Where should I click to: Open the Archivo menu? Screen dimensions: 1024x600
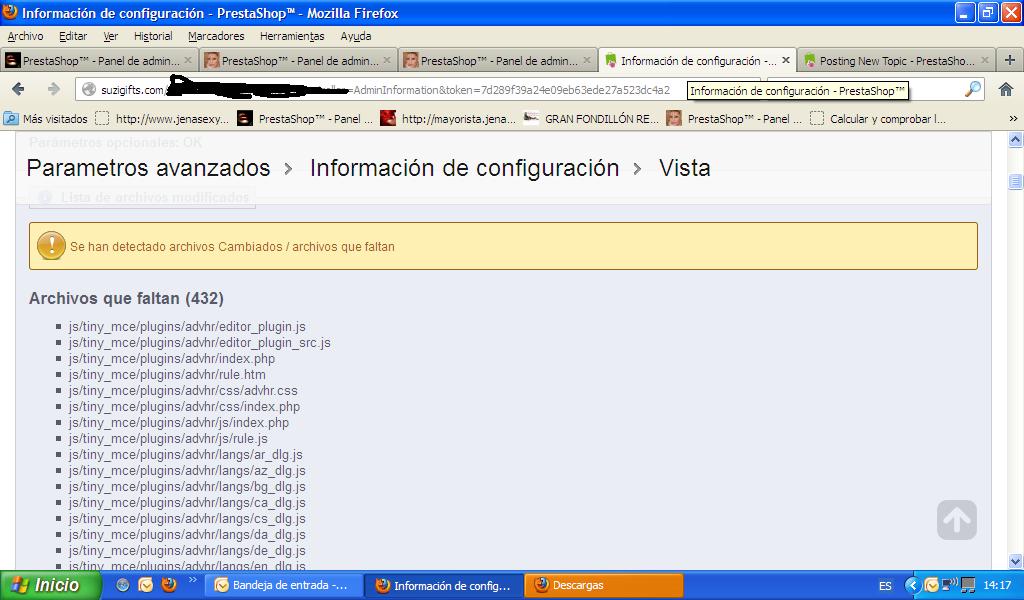tap(25, 36)
